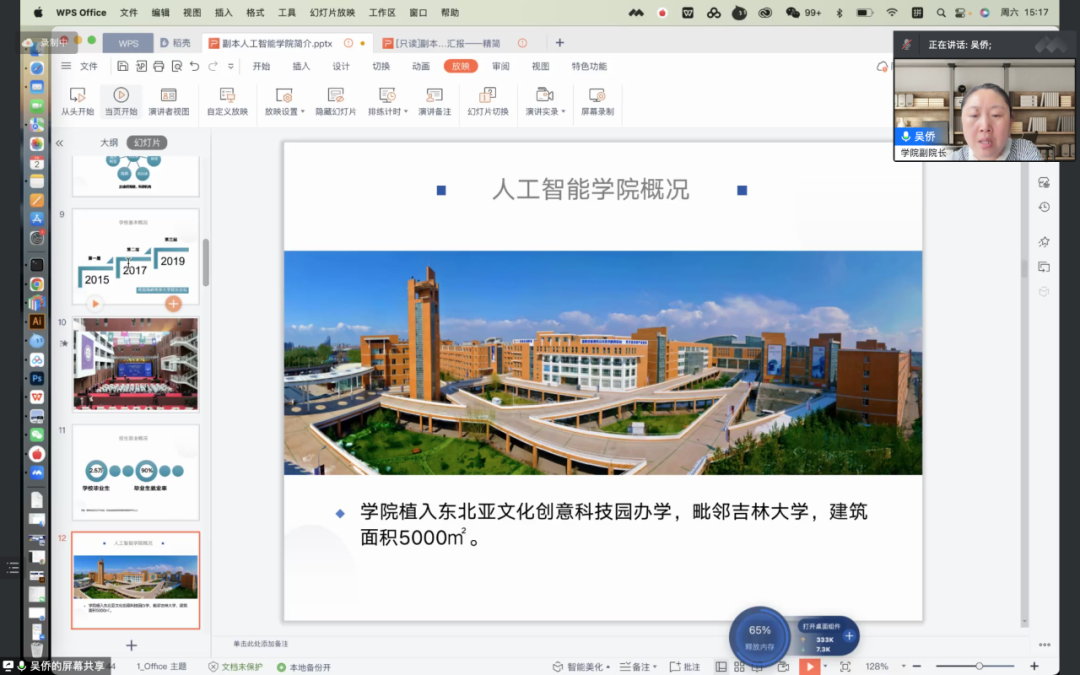This screenshot has width=1080, height=675.
Task: Start slideshow with 当页开始 icon
Action: point(121,95)
